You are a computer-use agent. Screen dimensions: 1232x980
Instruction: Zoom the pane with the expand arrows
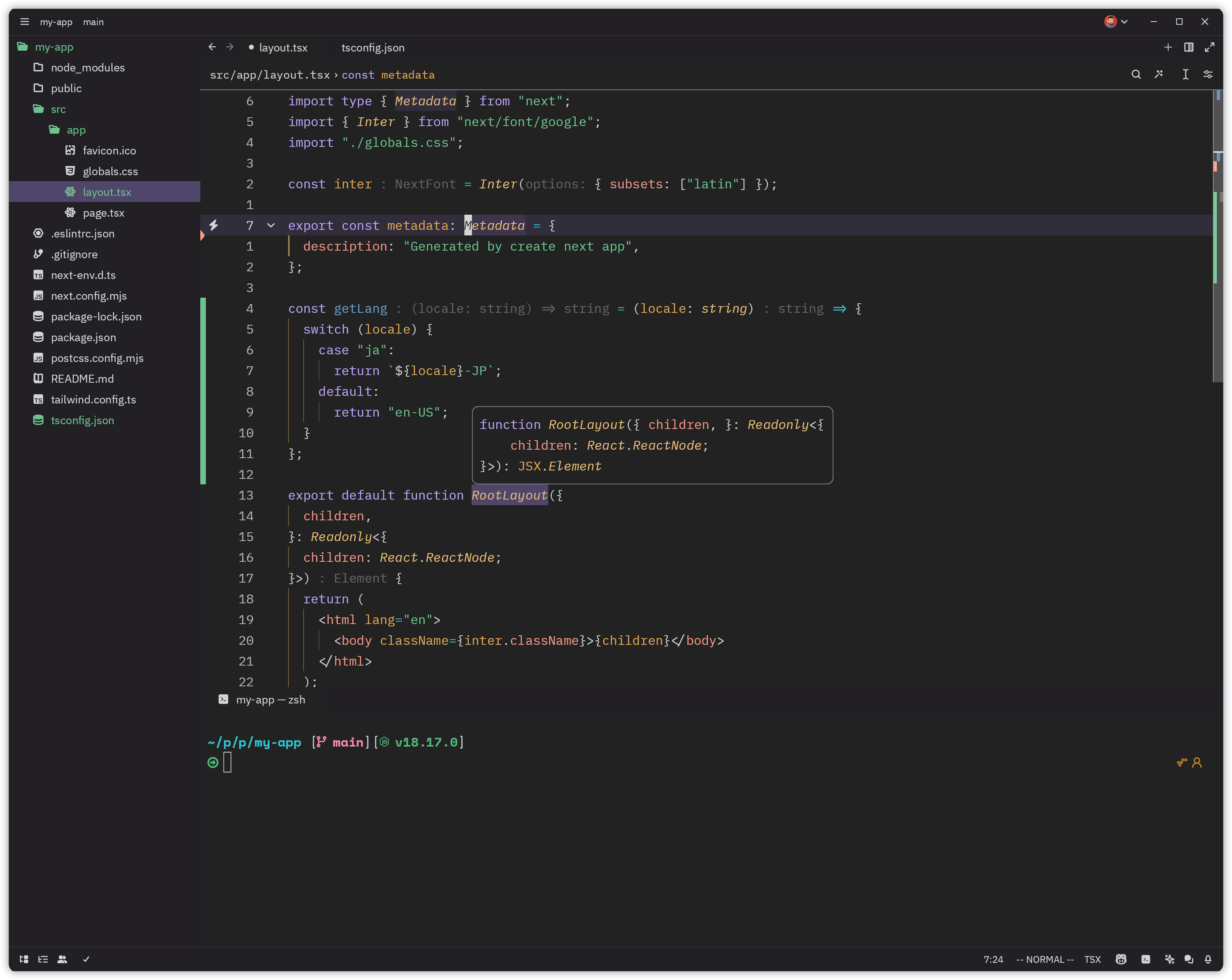1210,47
